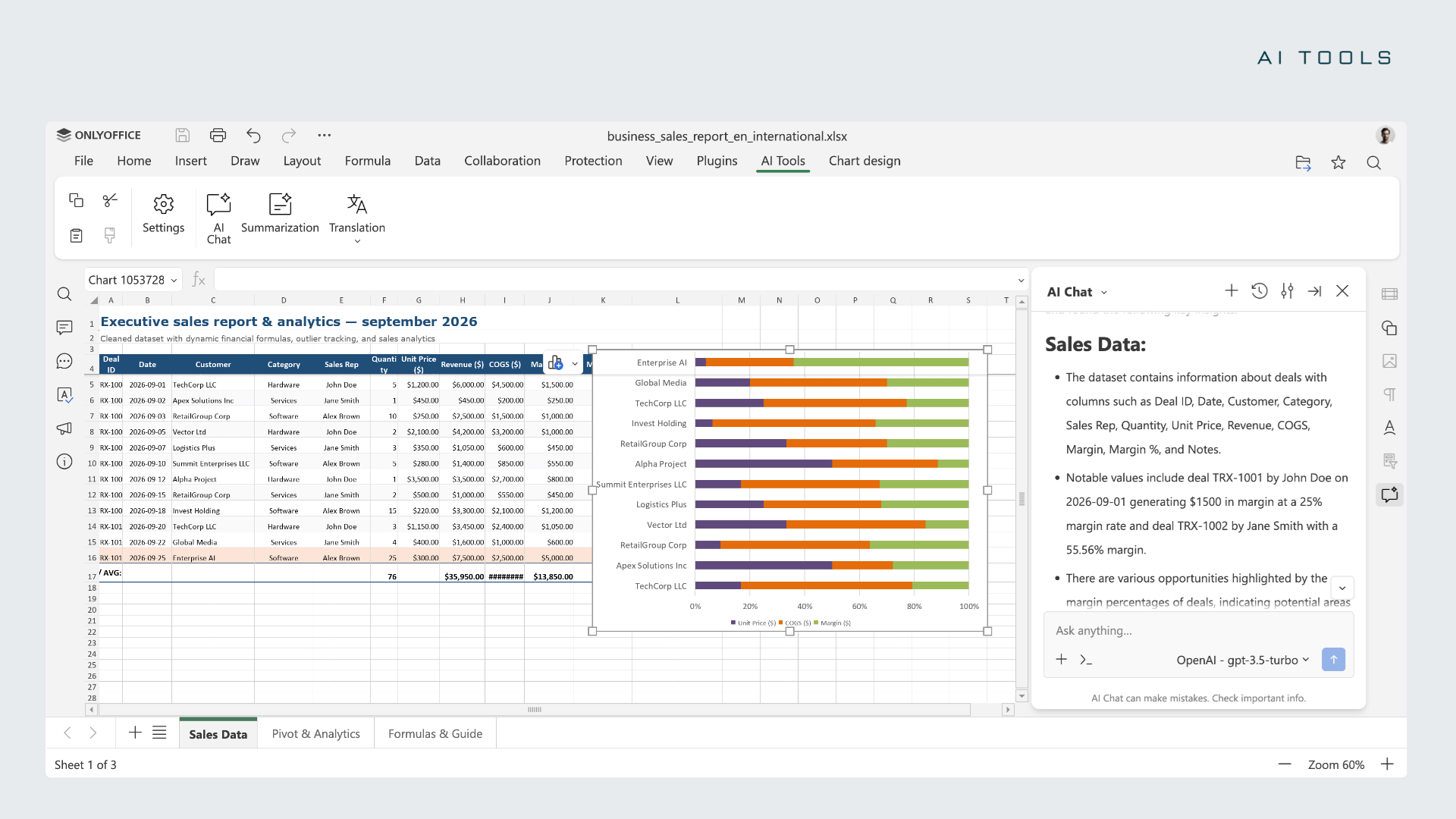The width and height of the screenshot is (1456, 819).
Task: Open the Pivot & Analytics sheet
Action: (x=315, y=734)
